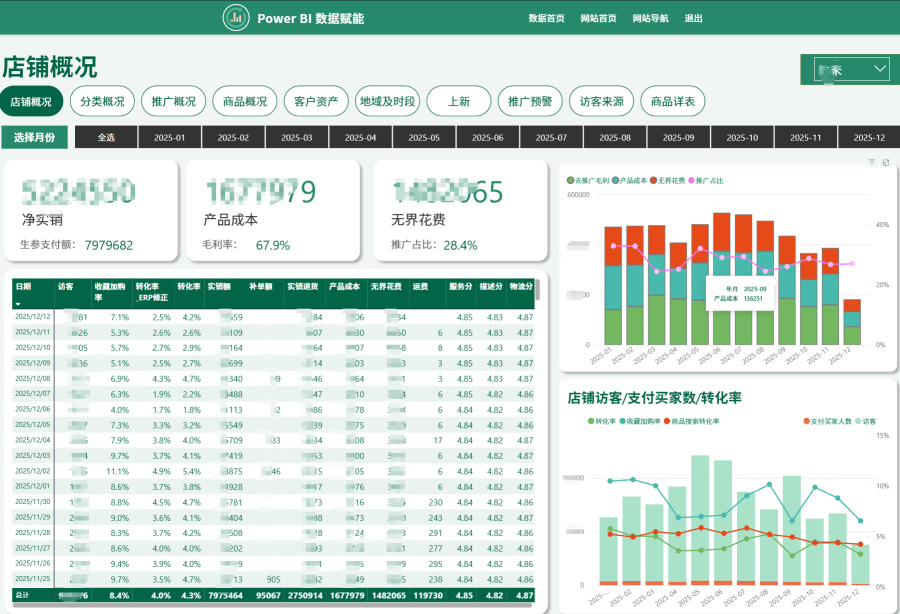This screenshot has width=900, height=614.
Task: Click the 推广占比 pink legend marker
Action: click(x=691, y=181)
